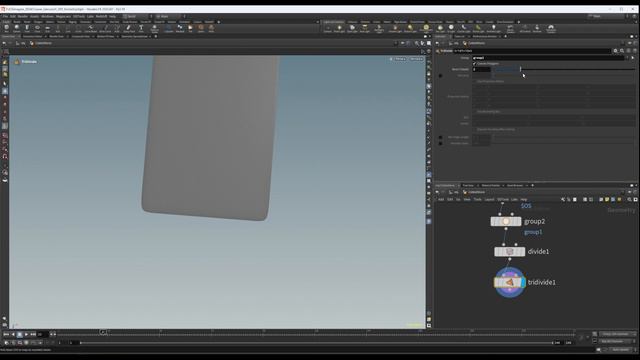Open the Persp viewport menu
Viewport: 640px width, 360px height.
[x=399, y=59]
